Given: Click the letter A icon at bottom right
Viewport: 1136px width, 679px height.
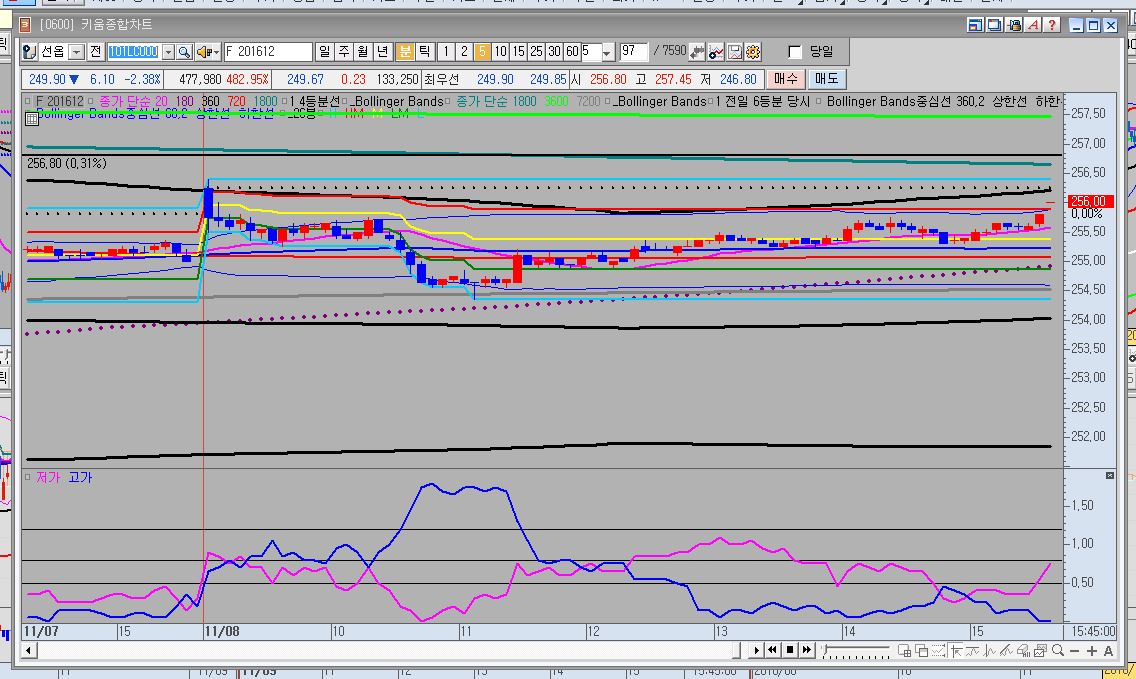Looking at the screenshot, I should point(1108,650).
